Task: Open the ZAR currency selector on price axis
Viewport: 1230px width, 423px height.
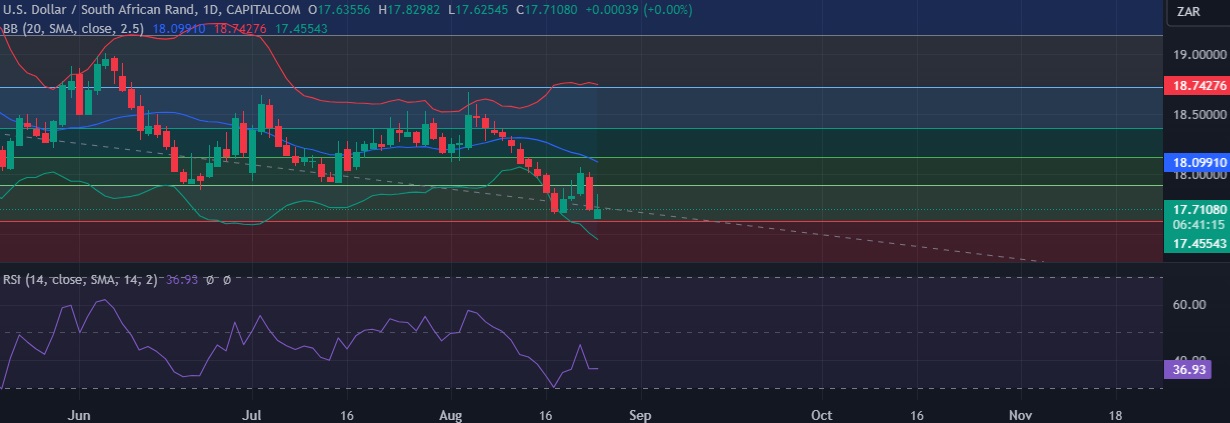Action: tap(1188, 12)
